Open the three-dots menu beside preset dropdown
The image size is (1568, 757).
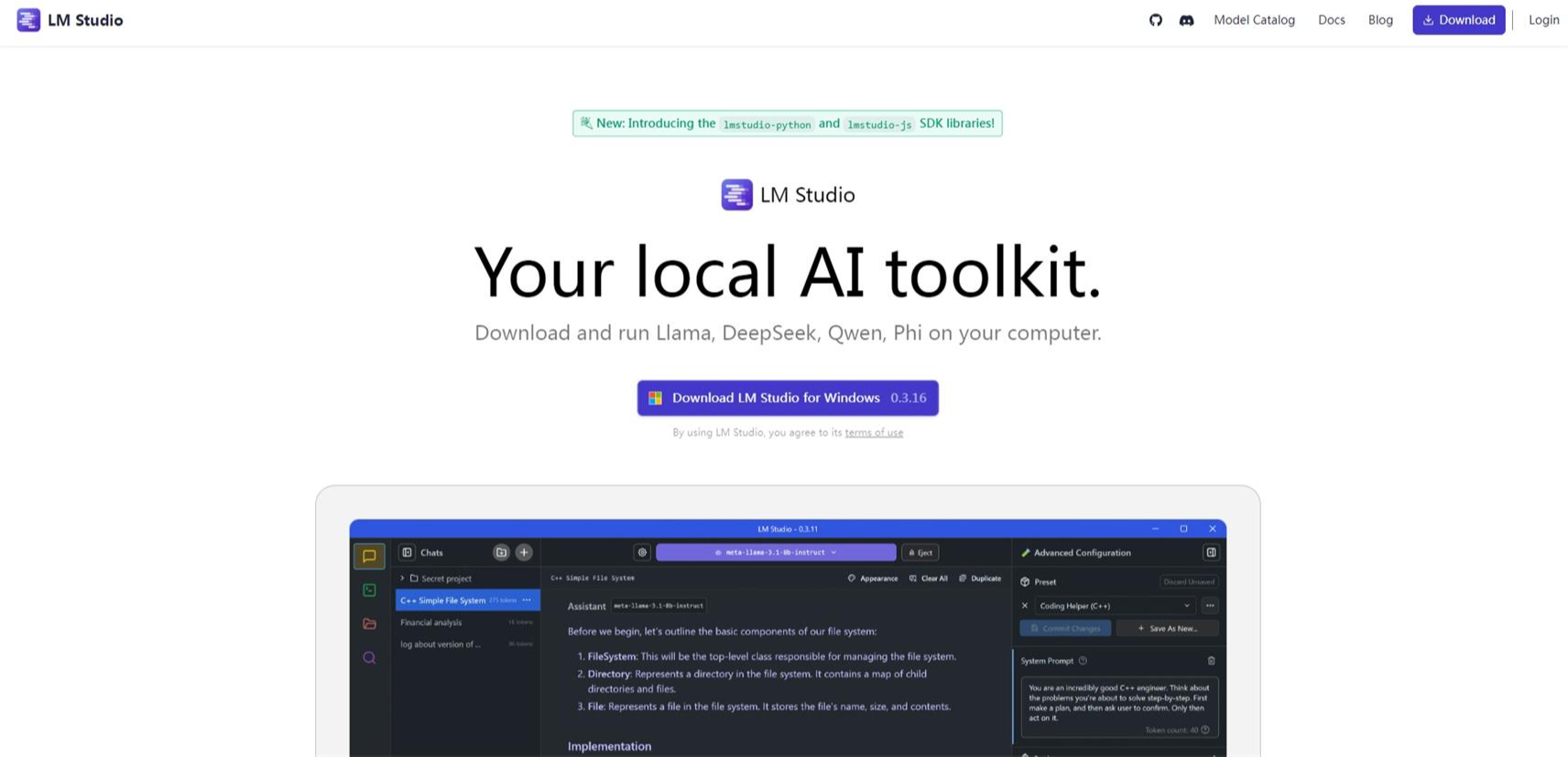click(x=1210, y=606)
